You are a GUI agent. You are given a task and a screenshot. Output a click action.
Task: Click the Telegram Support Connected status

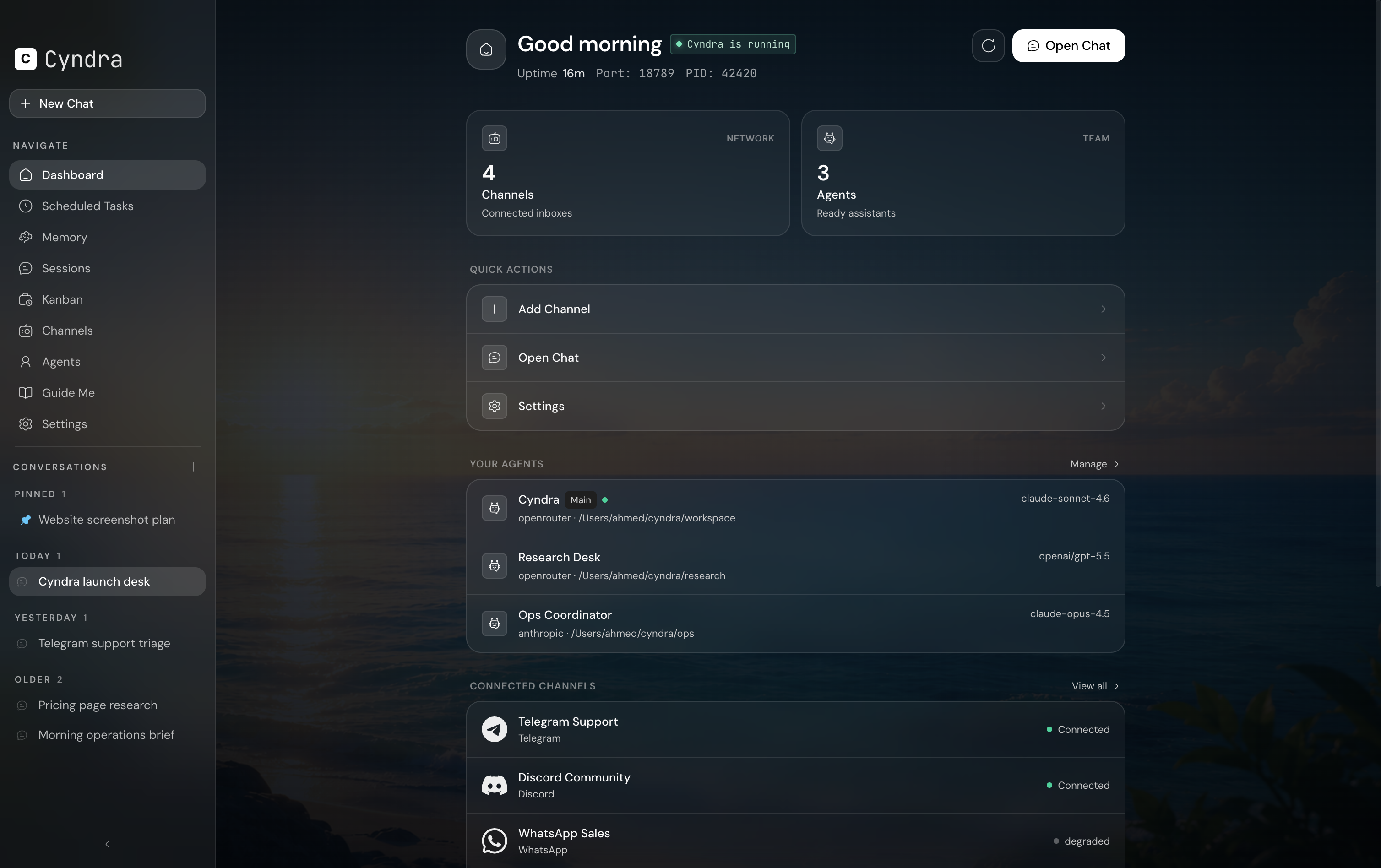tap(1077, 730)
